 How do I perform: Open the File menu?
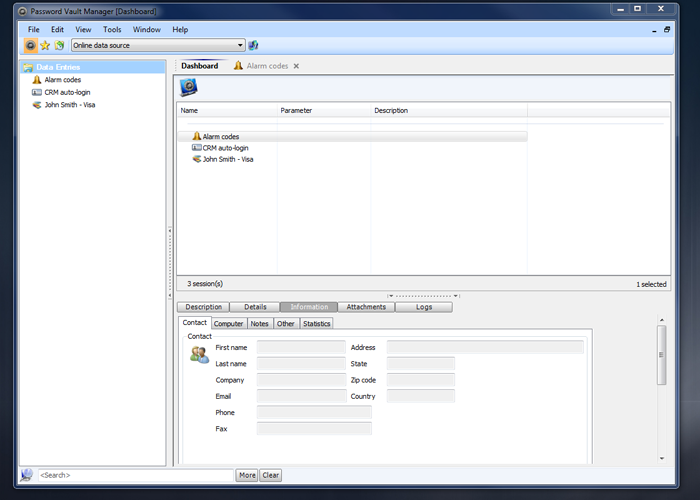(x=33, y=29)
